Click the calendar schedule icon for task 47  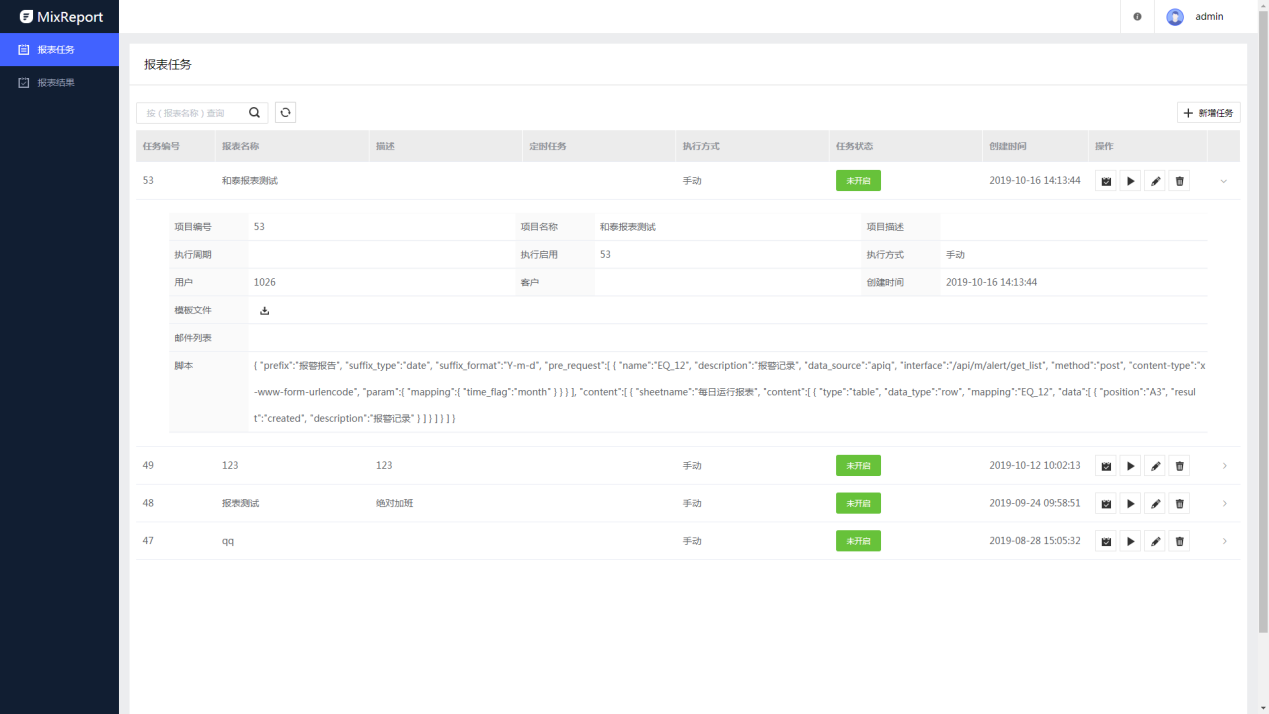1105,541
